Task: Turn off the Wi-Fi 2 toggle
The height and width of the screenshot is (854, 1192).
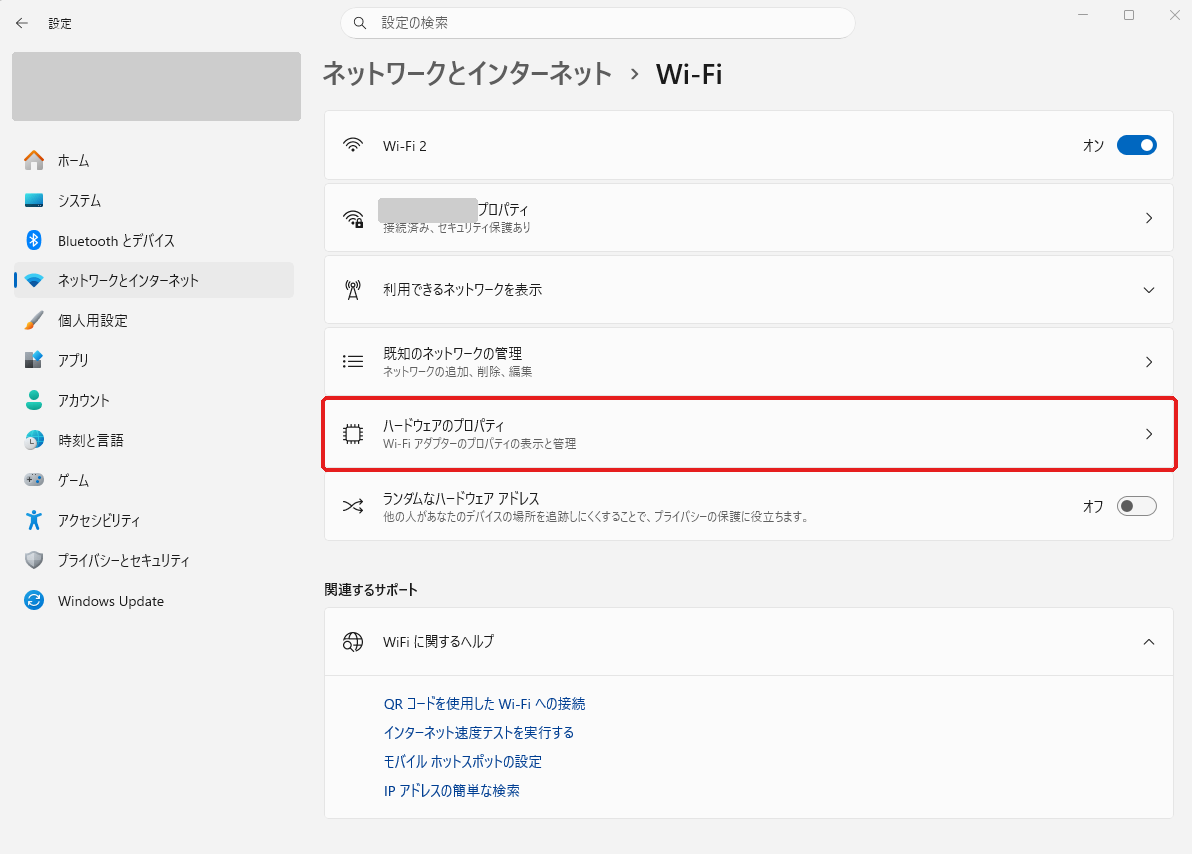Action: pyautogui.click(x=1137, y=144)
